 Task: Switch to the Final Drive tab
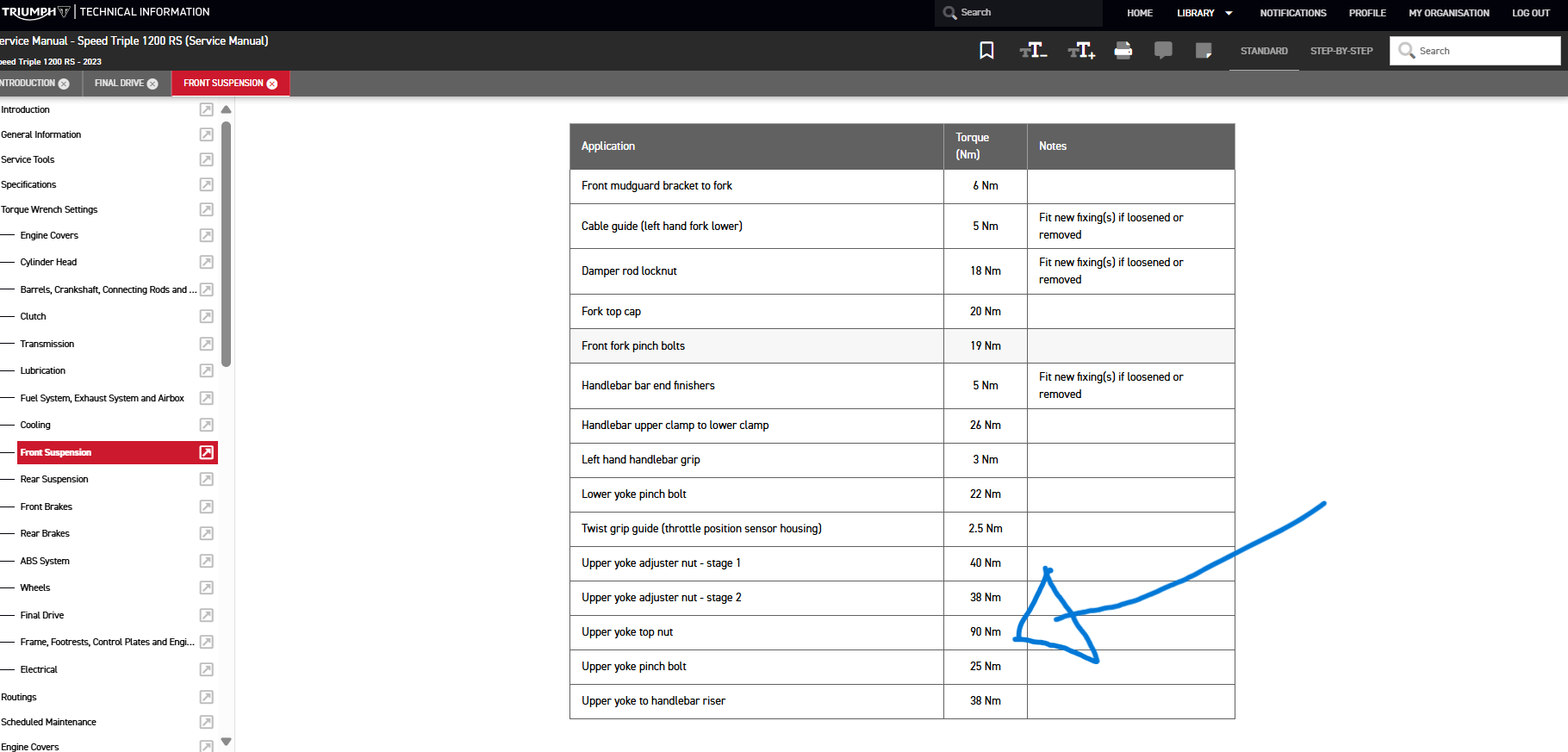point(119,84)
